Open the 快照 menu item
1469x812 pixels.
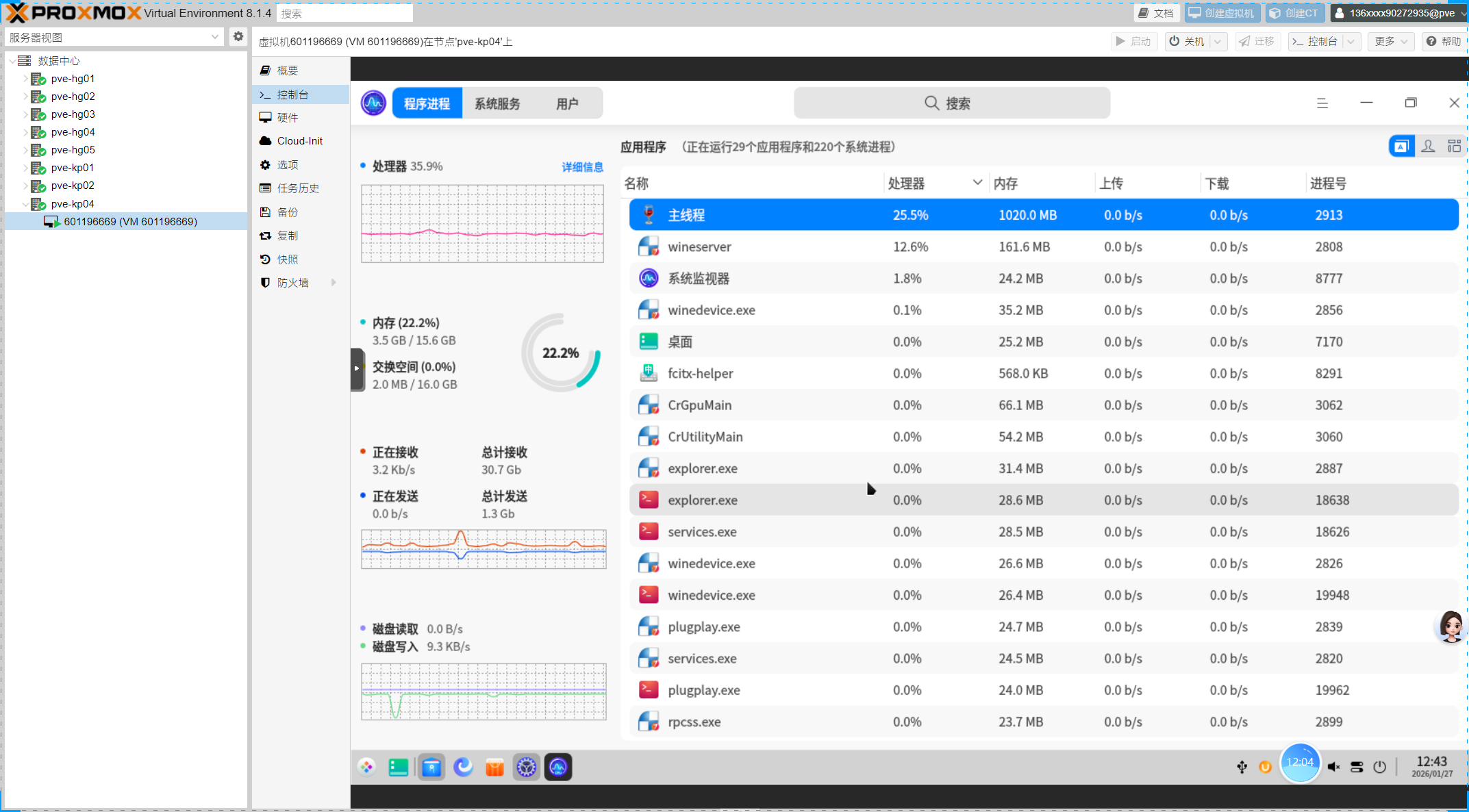300,259
